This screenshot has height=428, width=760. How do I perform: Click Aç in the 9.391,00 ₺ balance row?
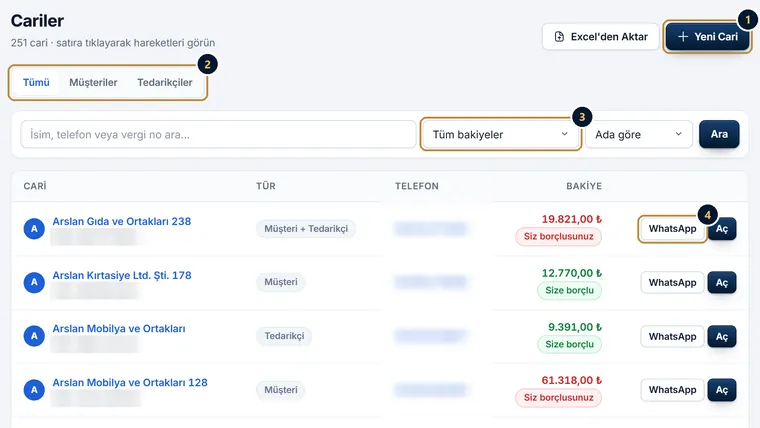[722, 336]
